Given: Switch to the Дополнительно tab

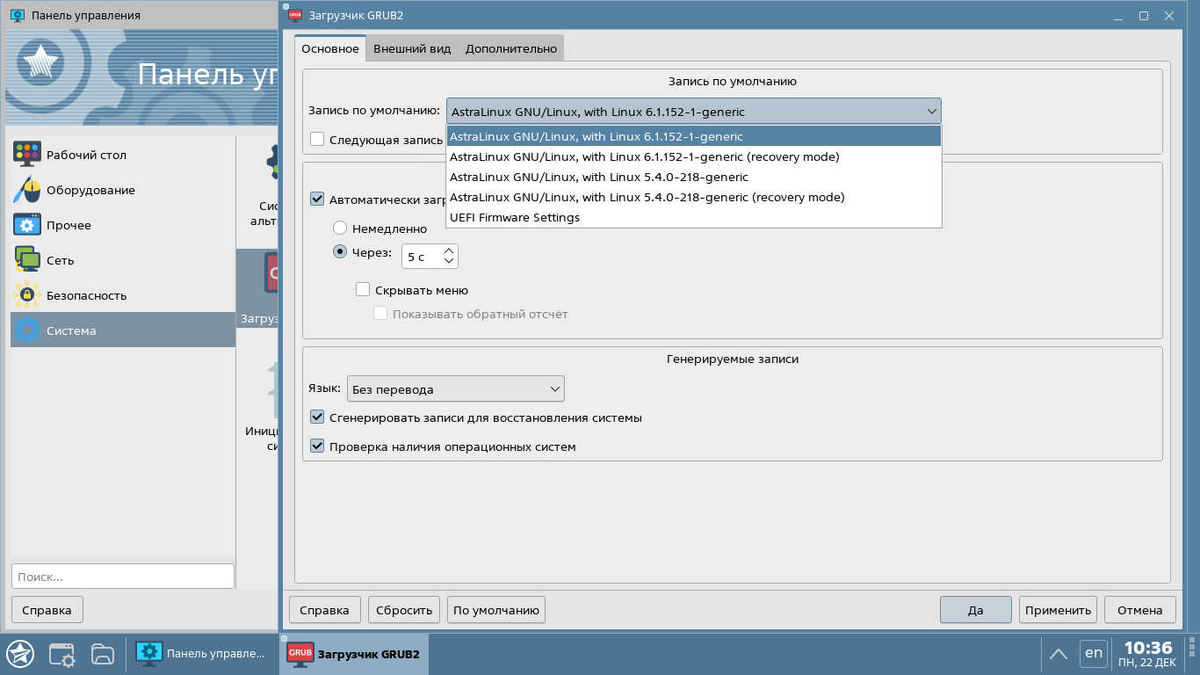Looking at the screenshot, I should coord(511,48).
